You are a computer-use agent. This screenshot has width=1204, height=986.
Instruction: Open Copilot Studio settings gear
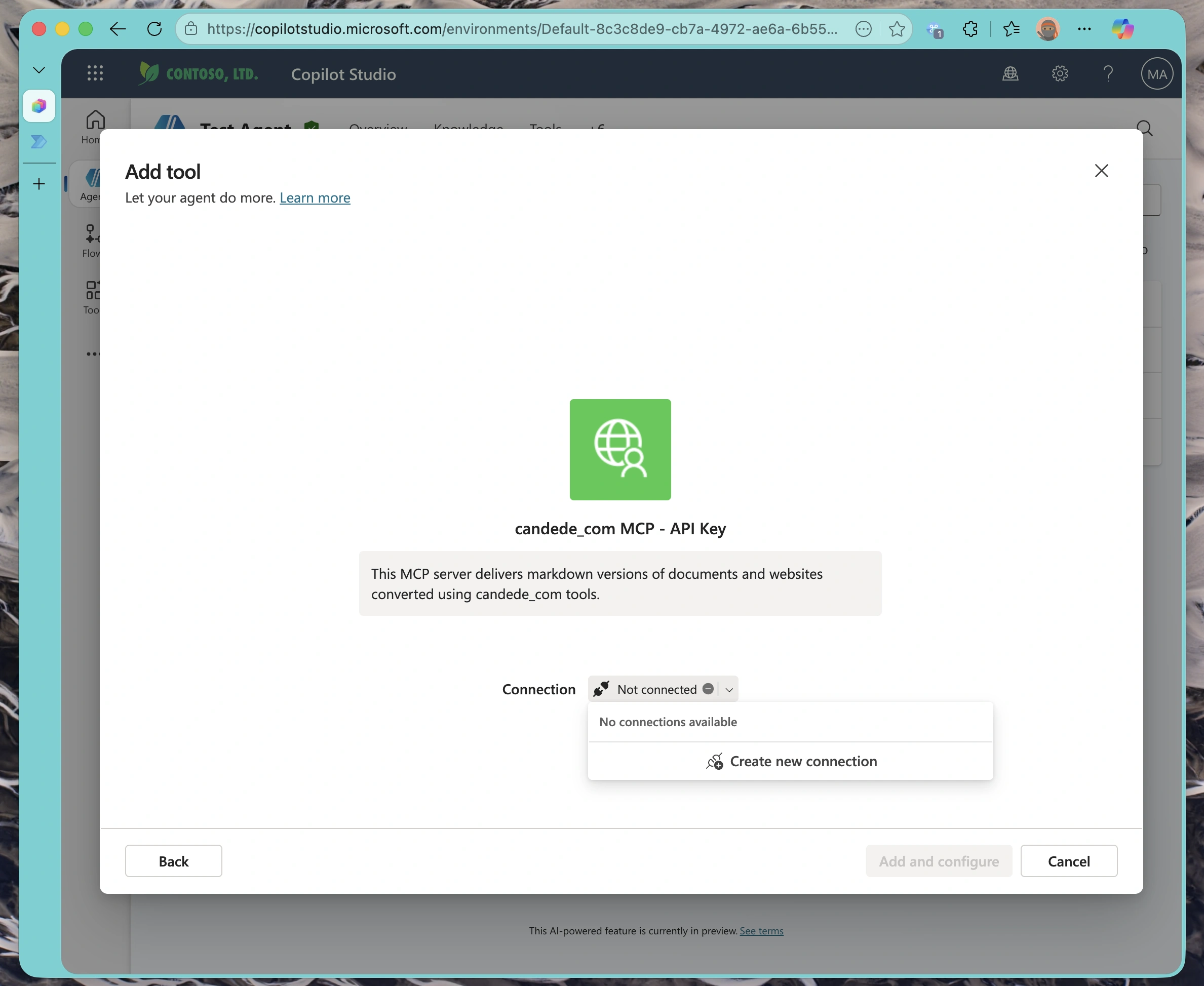point(1060,74)
